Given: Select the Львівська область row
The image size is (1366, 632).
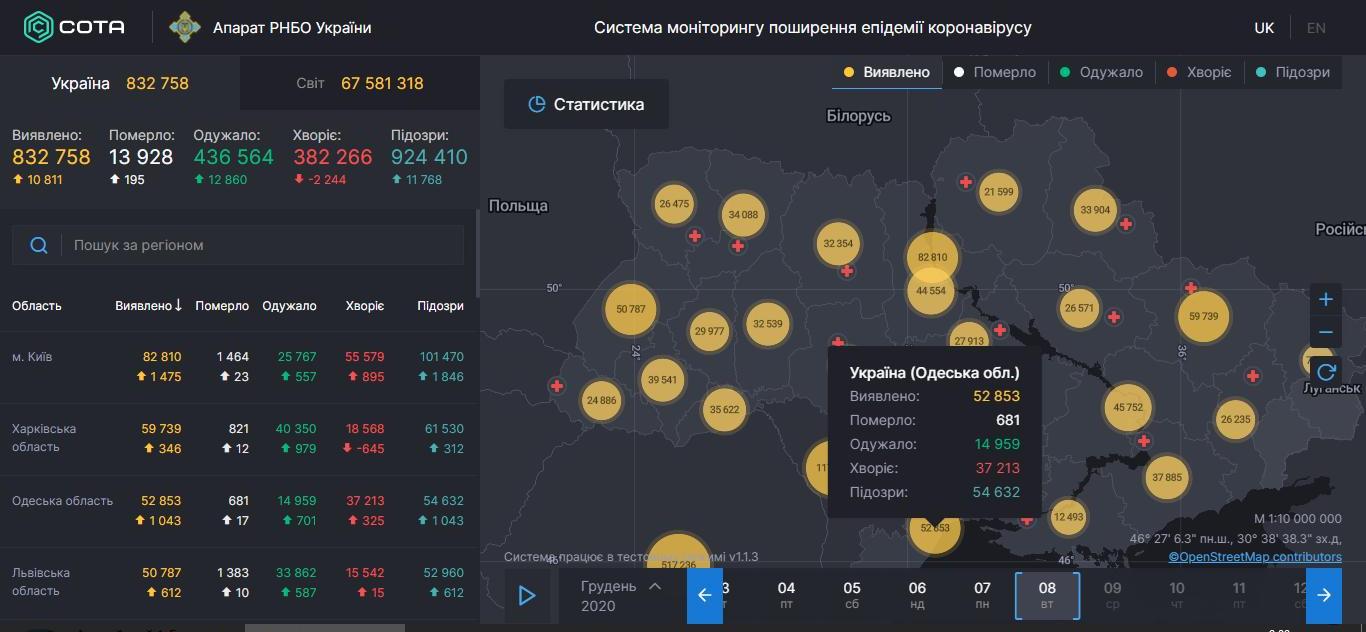Looking at the screenshot, I should pos(238,583).
